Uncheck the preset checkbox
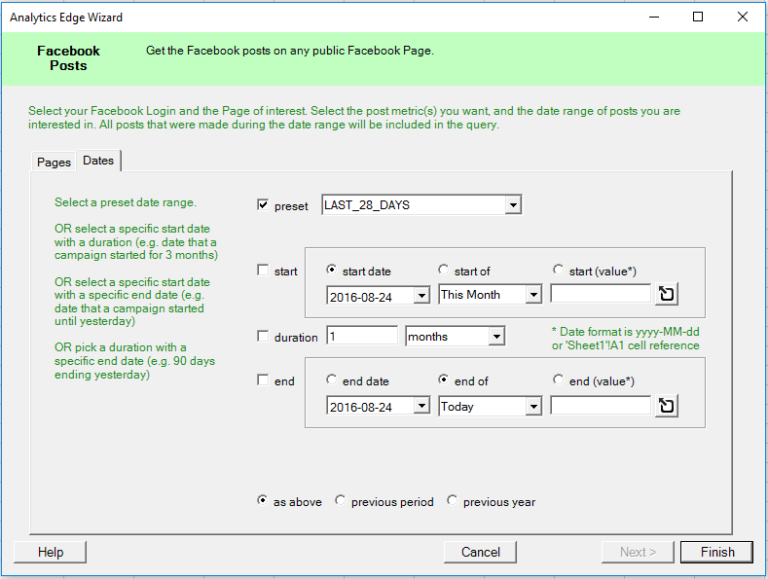 (x=263, y=206)
